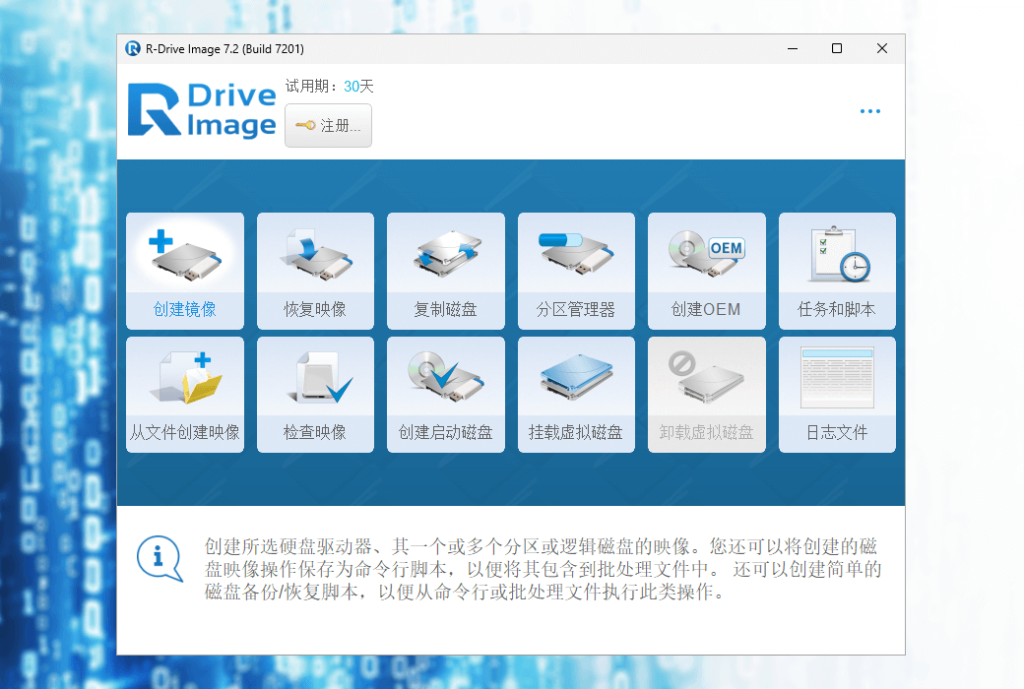Open 创建镜像 (create image) tile
The width and height of the screenshot is (1024, 689).
point(185,270)
